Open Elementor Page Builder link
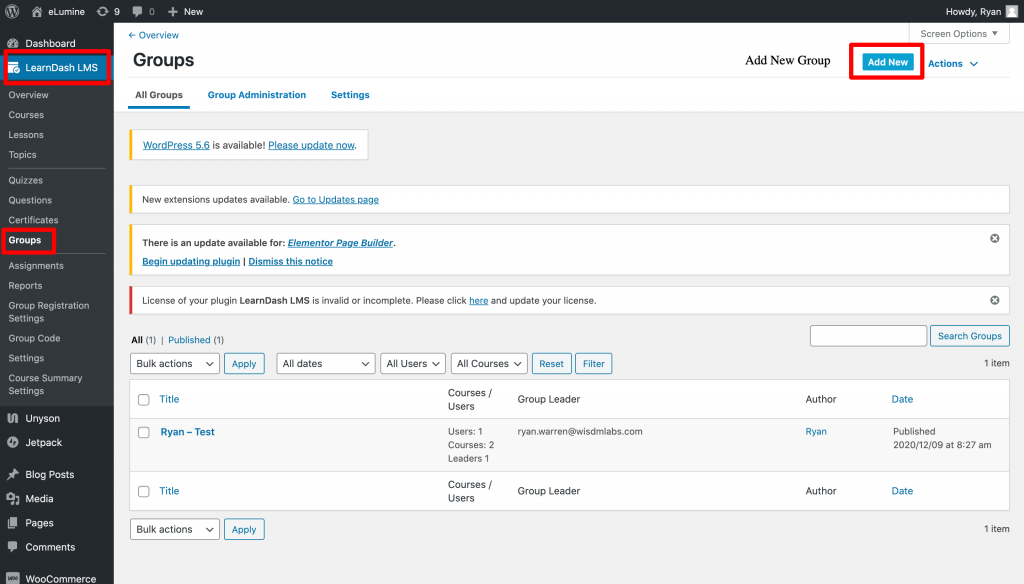 pyautogui.click(x=340, y=242)
